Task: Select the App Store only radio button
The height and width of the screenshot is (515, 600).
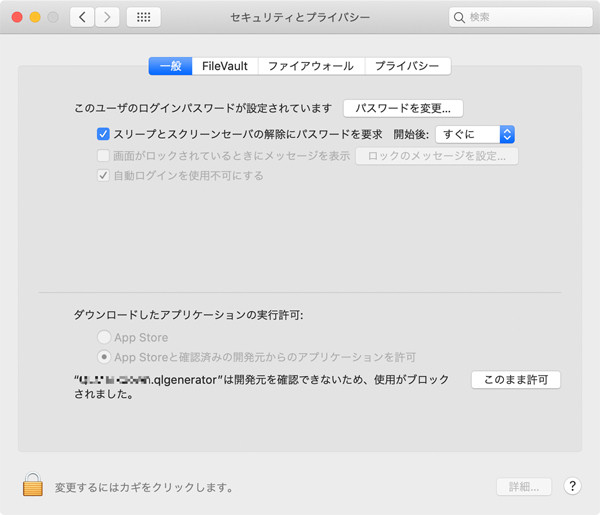Action: pyautogui.click(x=104, y=337)
